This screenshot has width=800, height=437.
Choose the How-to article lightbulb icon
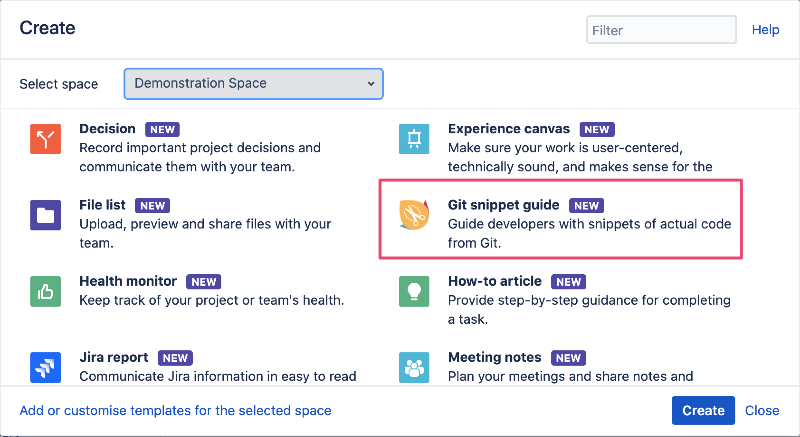[x=414, y=291]
